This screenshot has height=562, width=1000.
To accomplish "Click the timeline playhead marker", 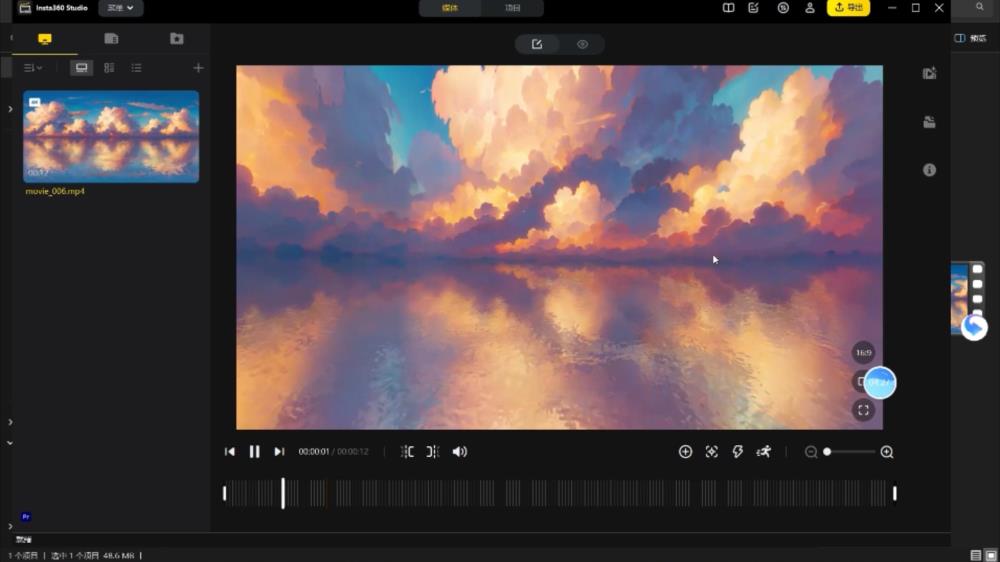I will pos(283,493).
